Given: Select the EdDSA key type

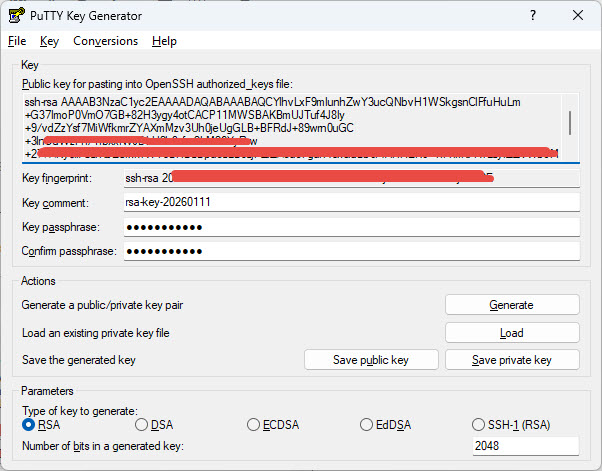Looking at the screenshot, I should tap(367, 425).
